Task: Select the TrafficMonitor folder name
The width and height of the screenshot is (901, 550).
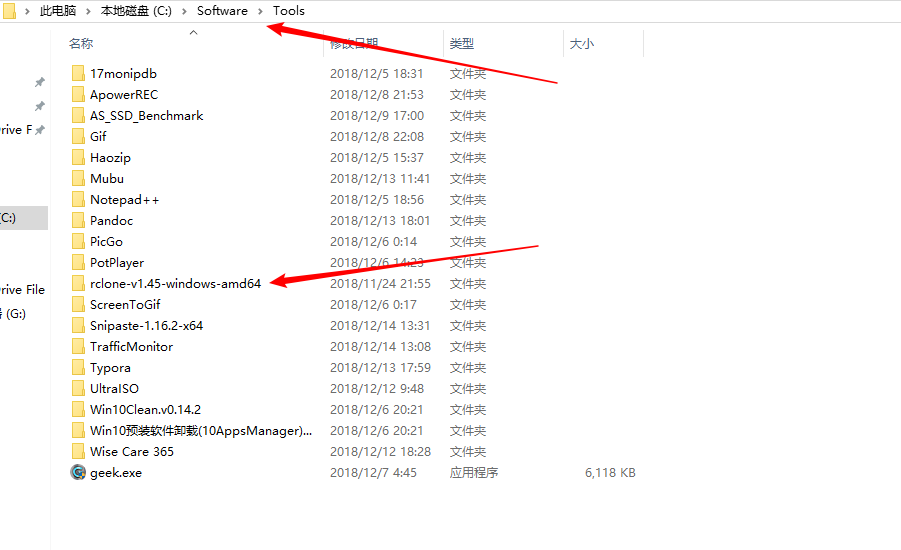Action: (x=132, y=347)
